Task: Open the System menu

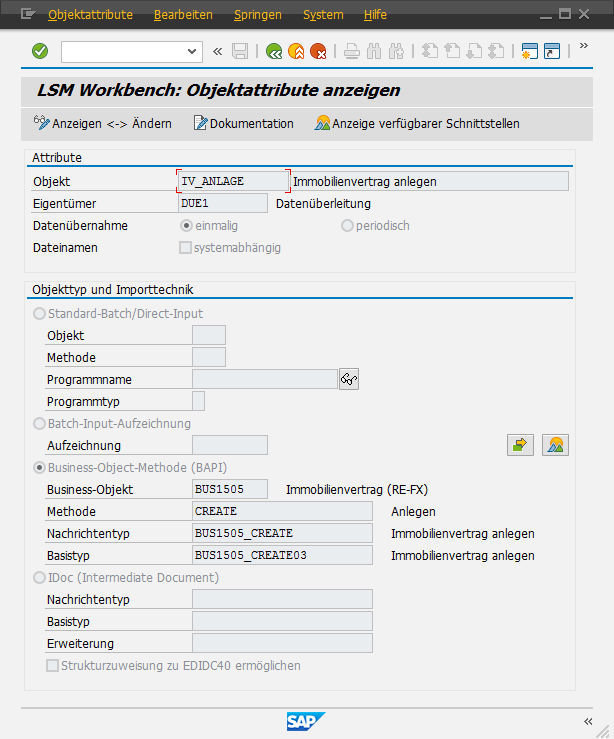Action: [x=323, y=15]
